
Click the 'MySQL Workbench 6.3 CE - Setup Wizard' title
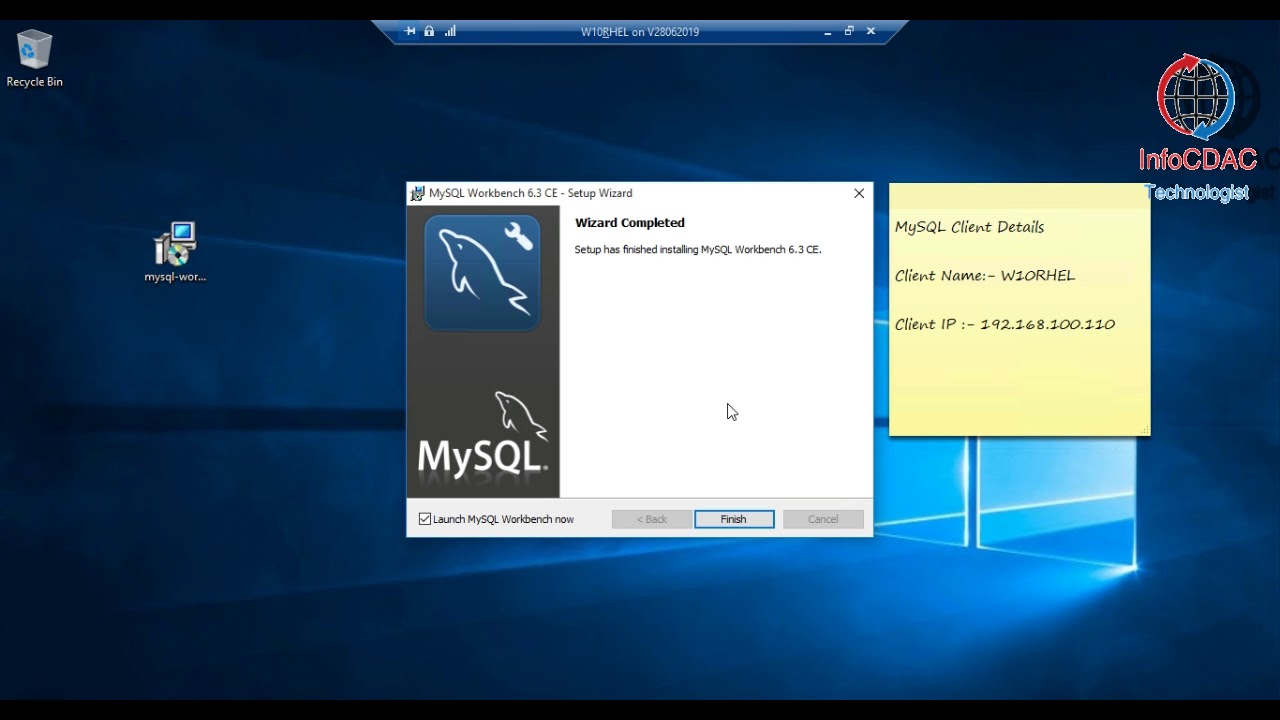[x=531, y=193]
